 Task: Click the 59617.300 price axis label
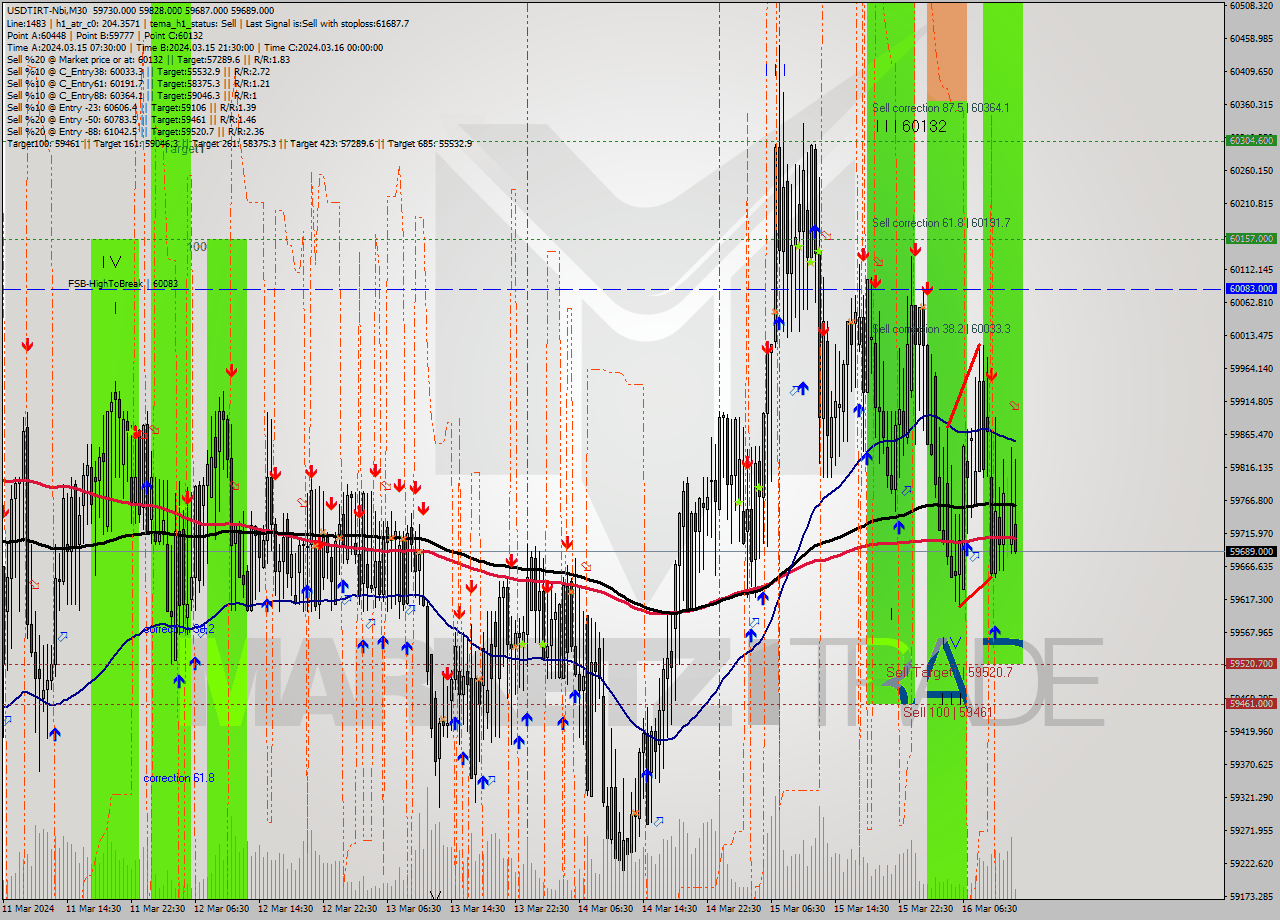tap(1251, 599)
